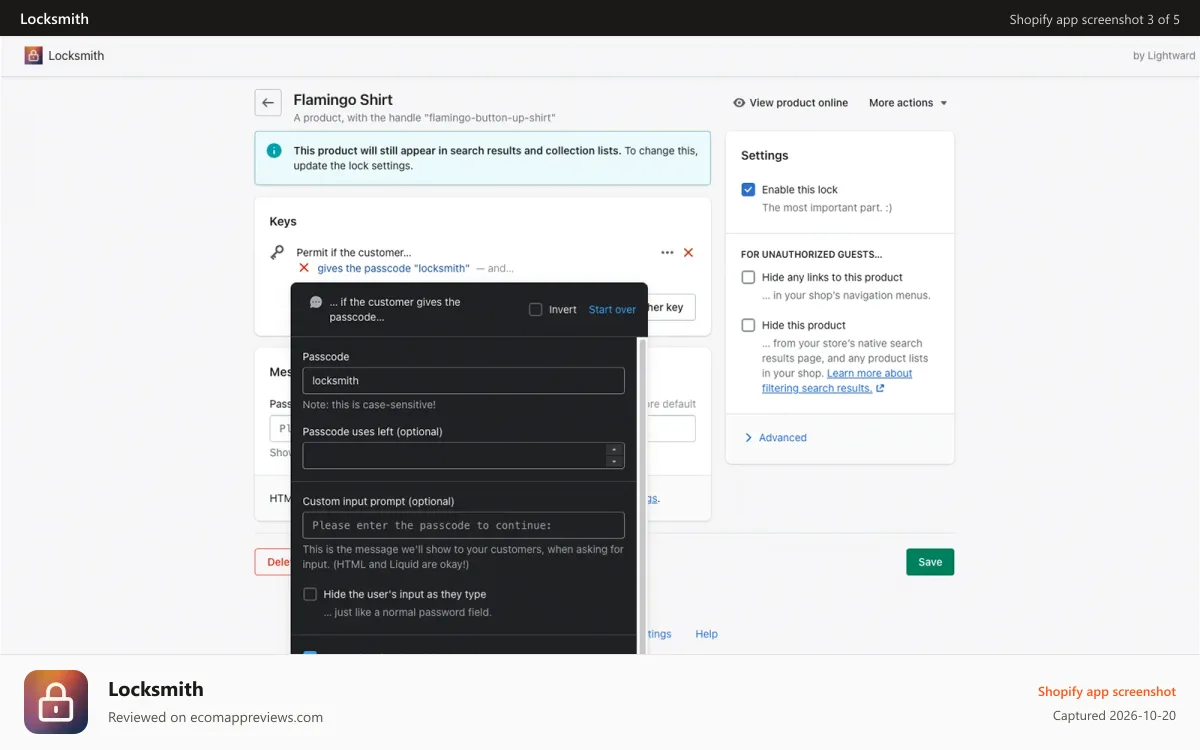Increase passcode uses left with up stepper

coord(614,449)
